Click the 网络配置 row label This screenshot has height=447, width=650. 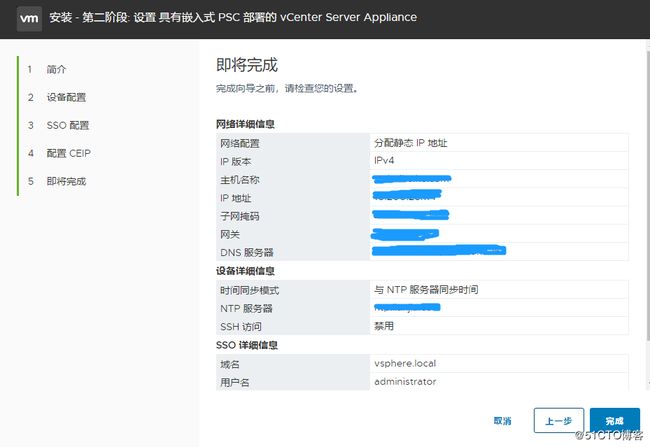click(240, 143)
